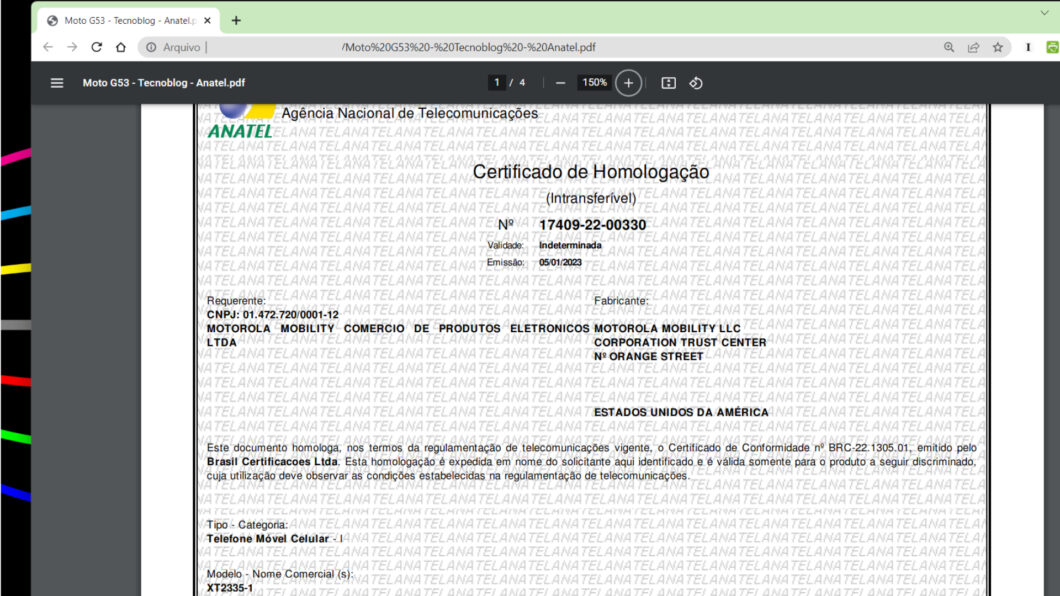Viewport: 1060px width, 596px height.
Task: Select certificate number 17409-22-00330
Action: click(x=592, y=225)
